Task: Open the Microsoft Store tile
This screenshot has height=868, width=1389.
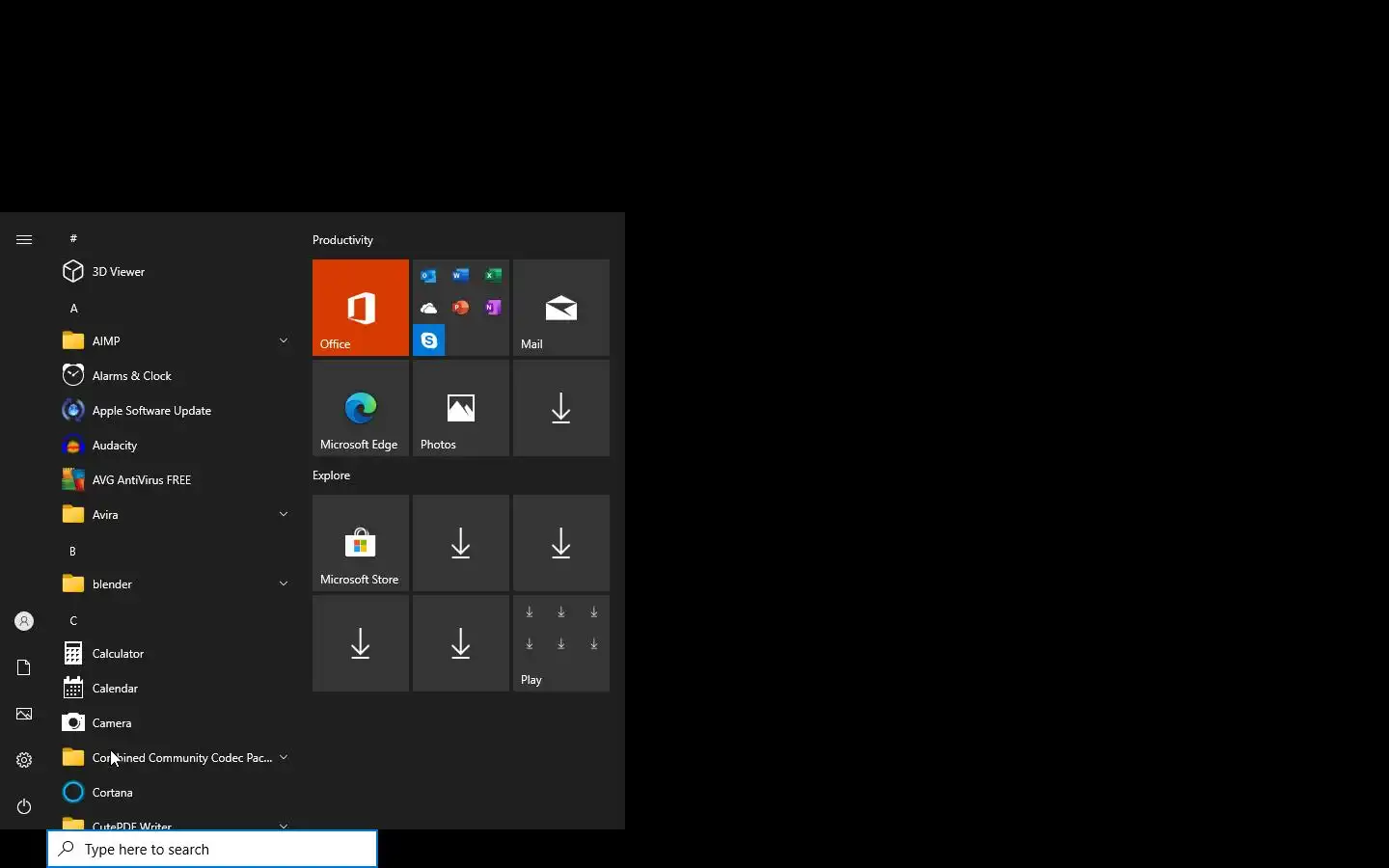Action: tap(361, 543)
